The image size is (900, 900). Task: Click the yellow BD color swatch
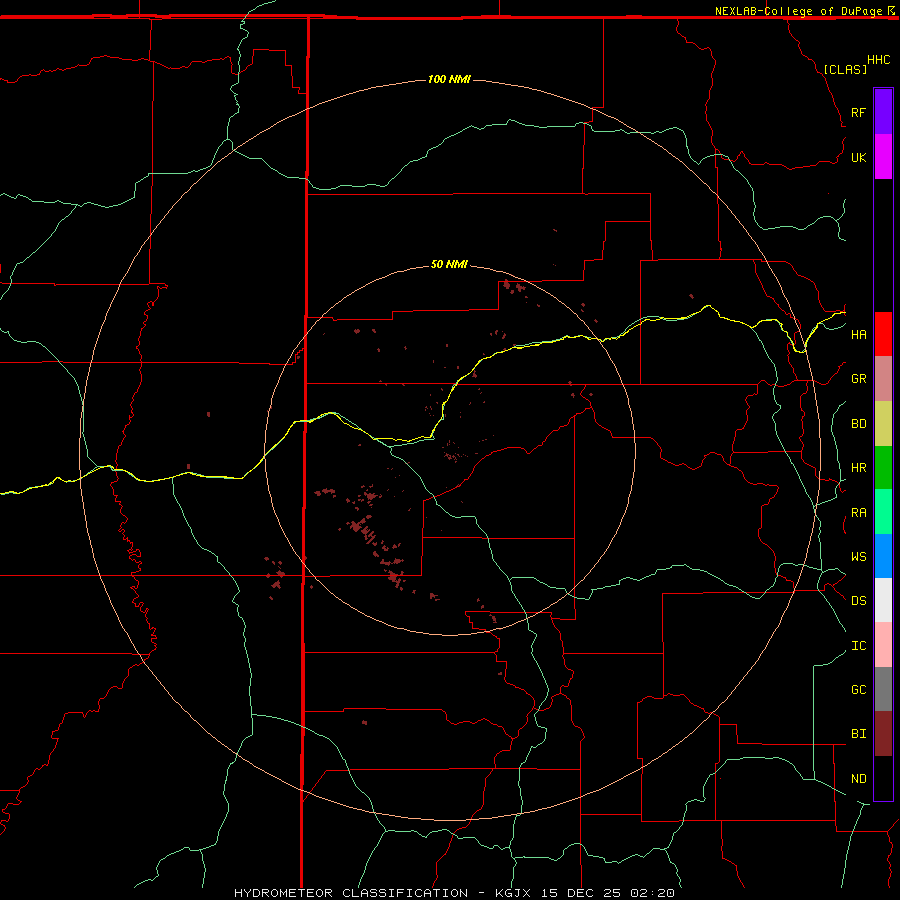[x=883, y=423]
